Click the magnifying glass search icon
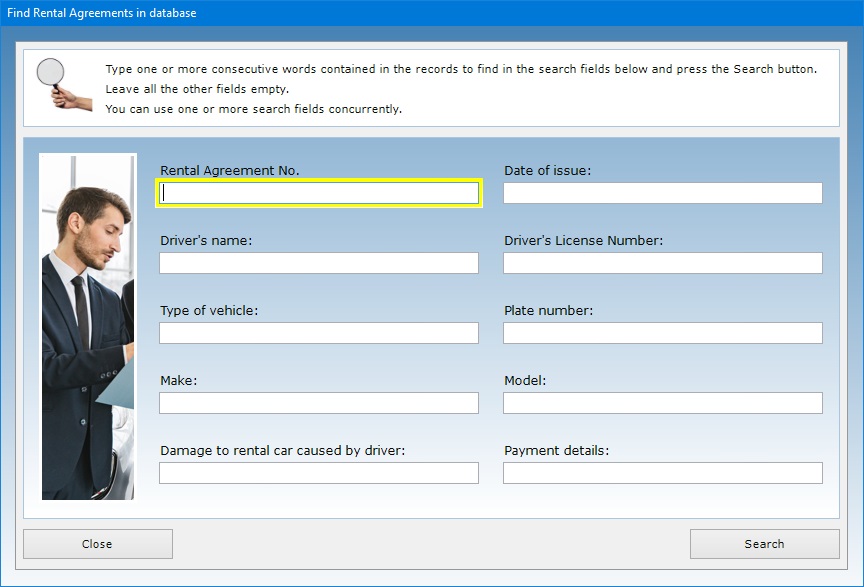Viewport: 864px width, 587px height. pos(56,82)
